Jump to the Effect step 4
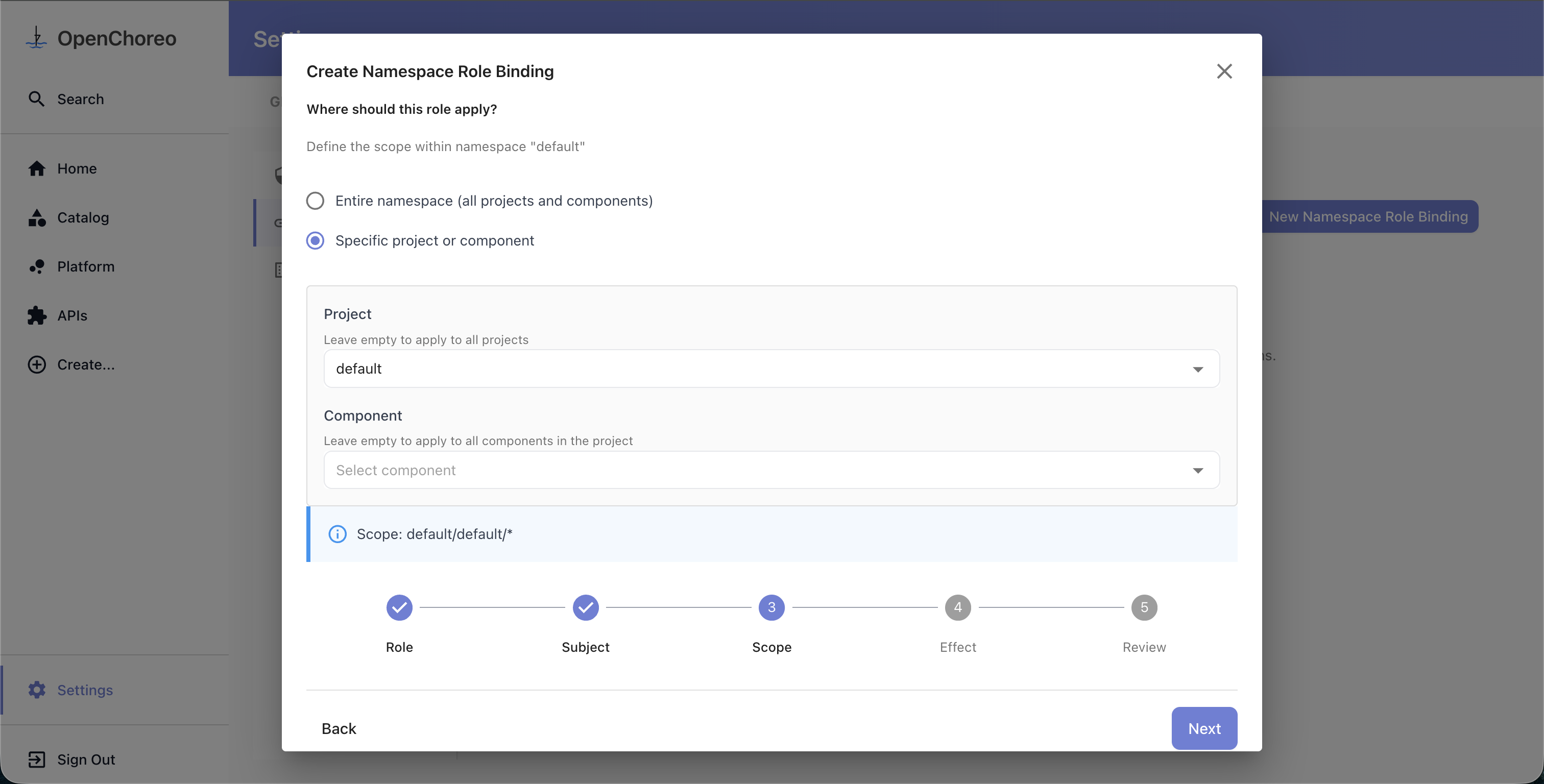 point(957,608)
